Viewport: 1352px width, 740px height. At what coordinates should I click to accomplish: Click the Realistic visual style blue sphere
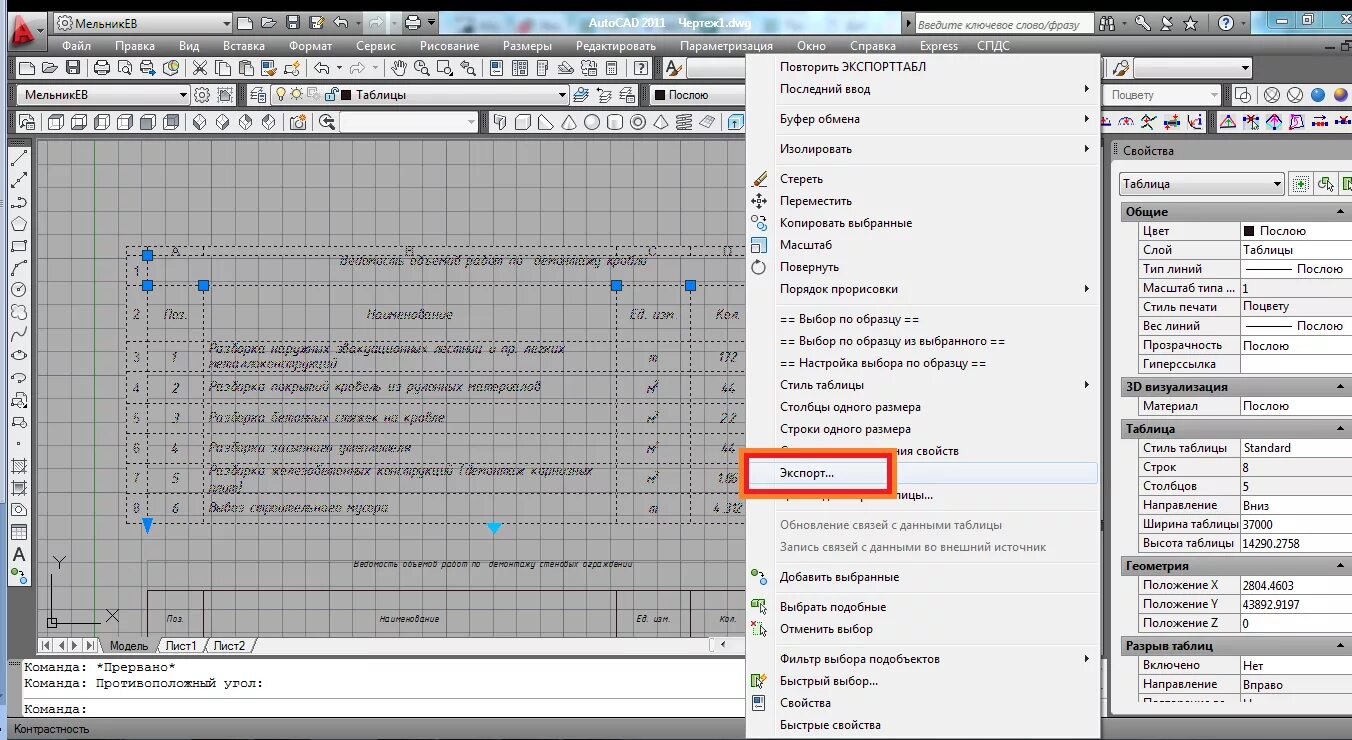point(1317,95)
